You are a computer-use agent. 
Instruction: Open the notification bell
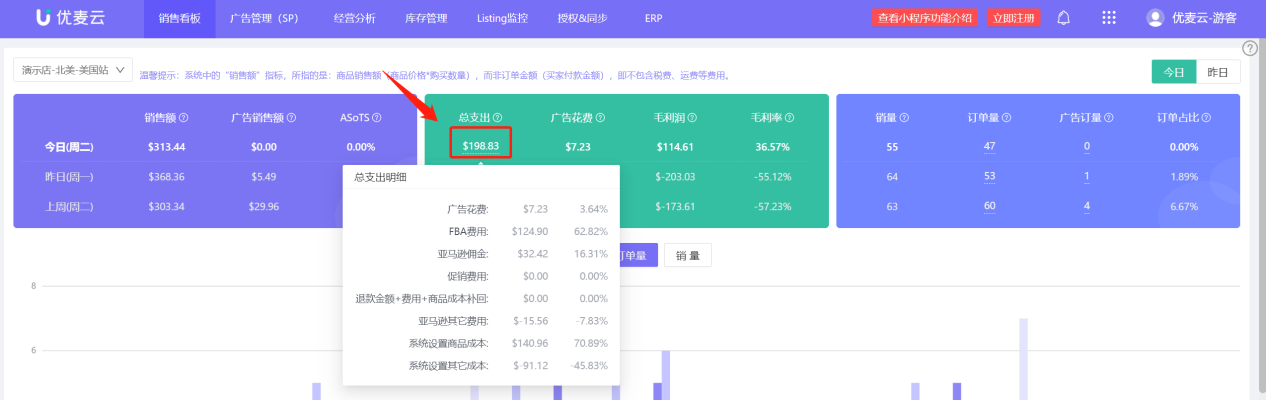click(x=1063, y=18)
